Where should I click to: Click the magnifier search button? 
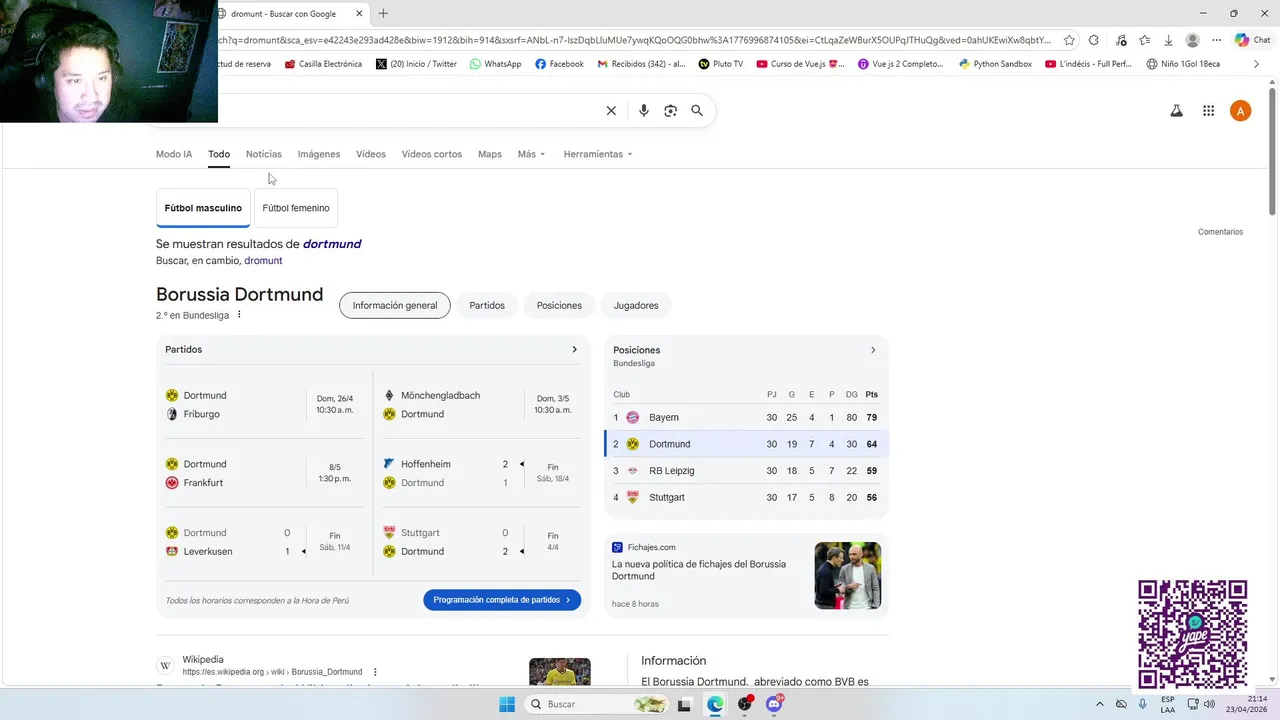[x=697, y=111]
